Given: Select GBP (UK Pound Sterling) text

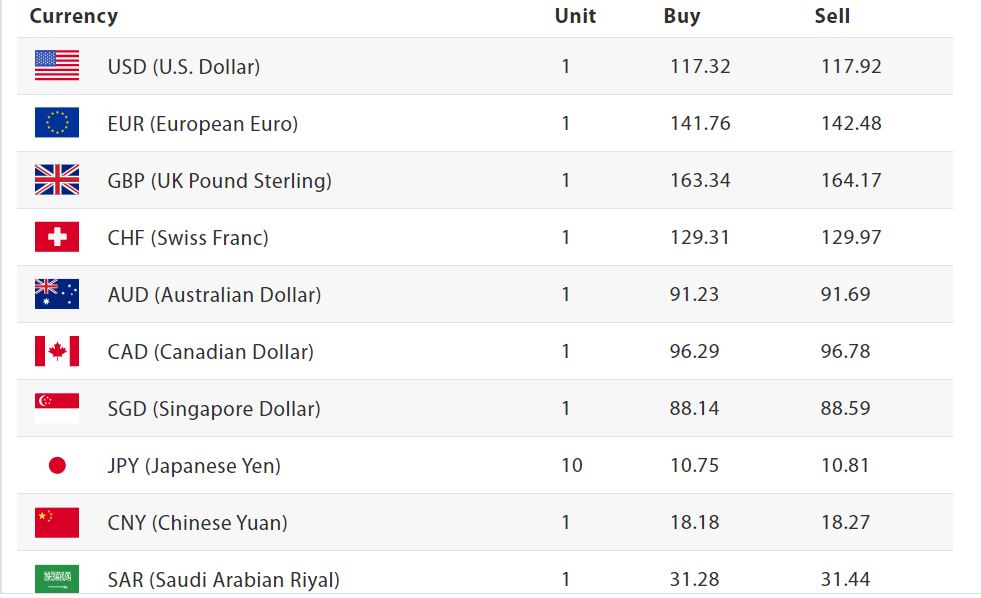Looking at the screenshot, I should (x=220, y=181).
